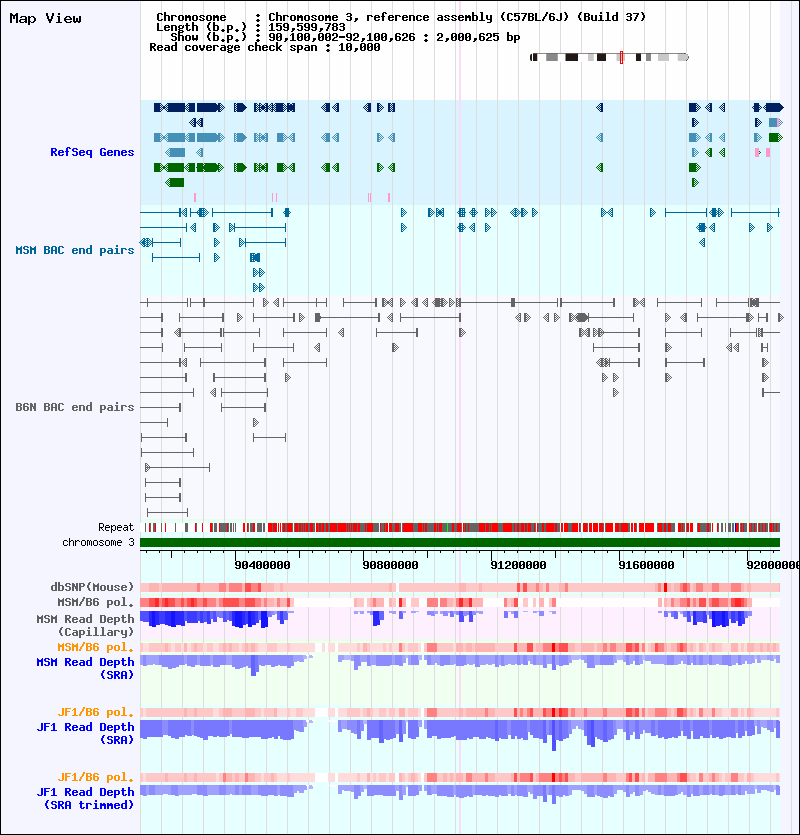Open JF1 Read Depth (SRA trimmed) label
The image size is (800, 835).
tap(85, 798)
